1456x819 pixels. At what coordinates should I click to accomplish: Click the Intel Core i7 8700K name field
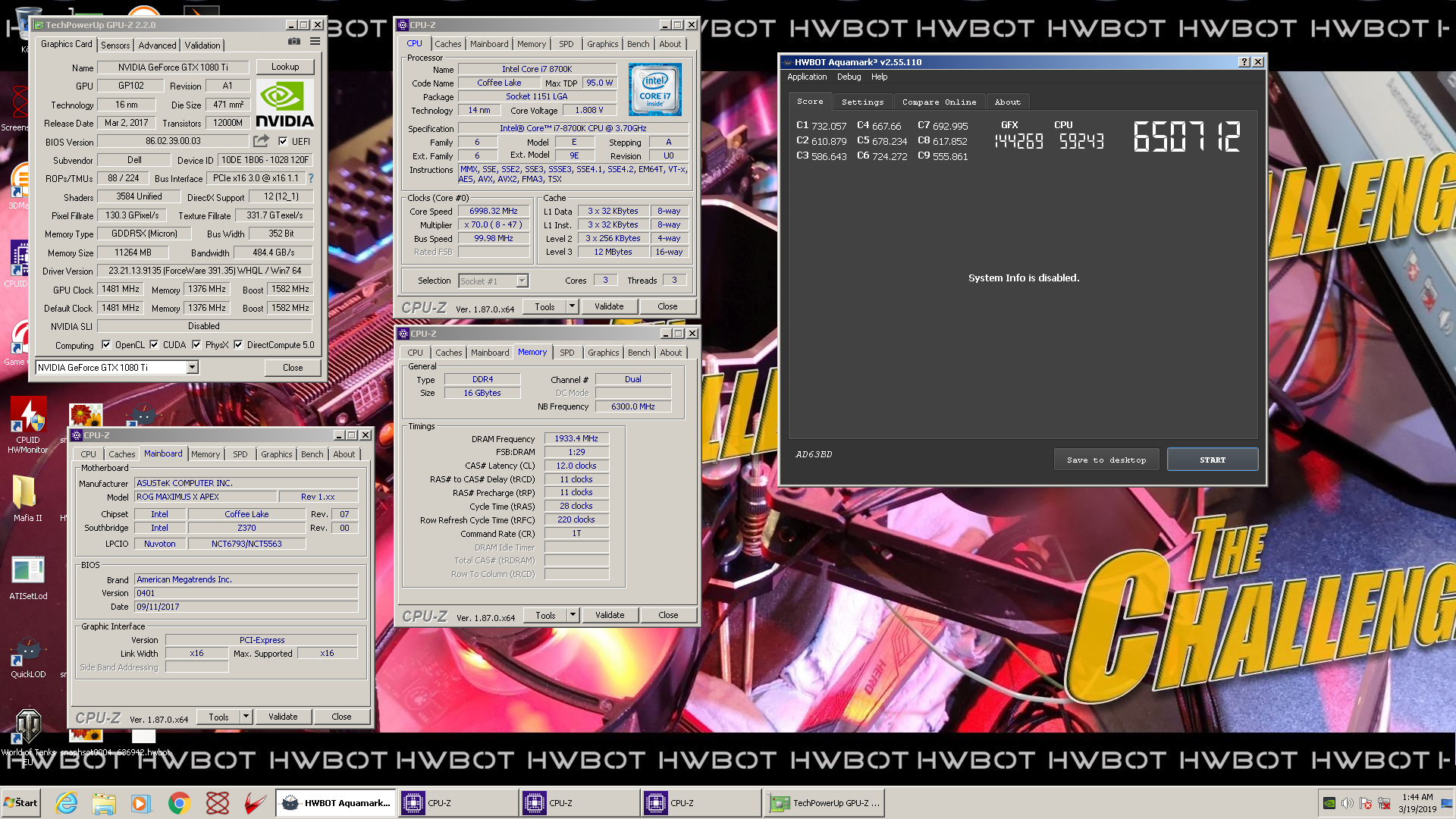(x=537, y=69)
